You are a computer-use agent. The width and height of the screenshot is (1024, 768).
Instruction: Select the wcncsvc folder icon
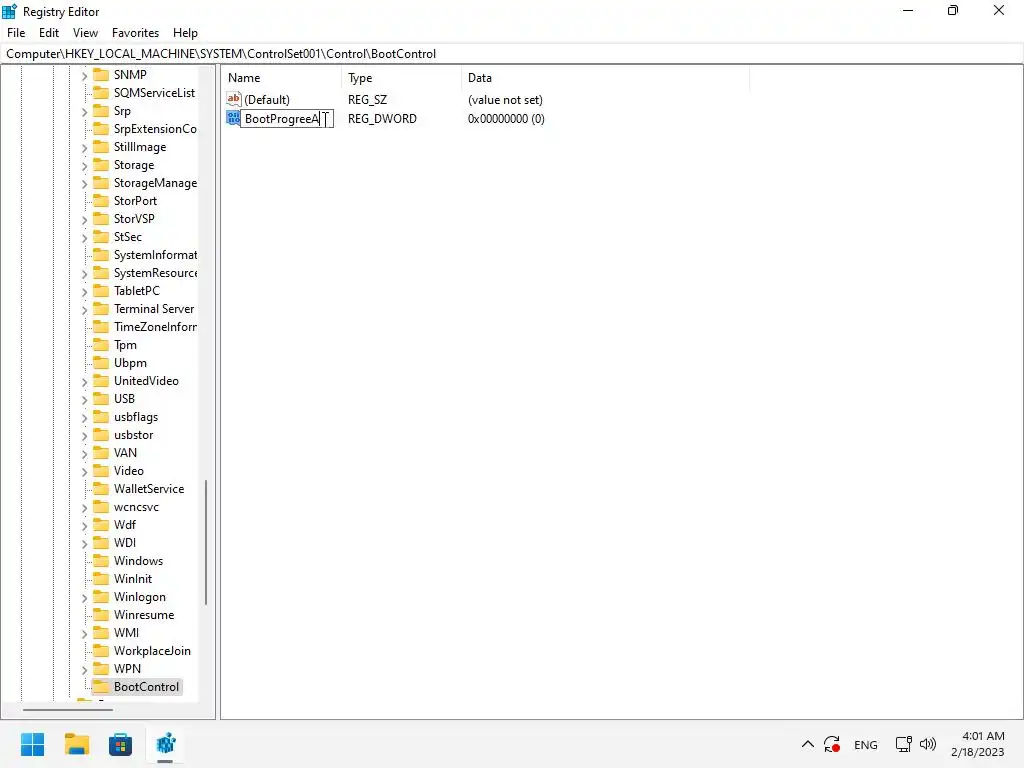pos(101,506)
